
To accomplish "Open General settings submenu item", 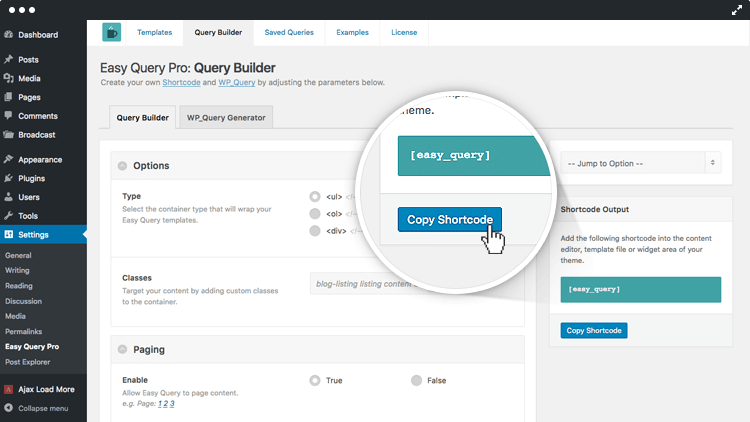I will point(18,255).
